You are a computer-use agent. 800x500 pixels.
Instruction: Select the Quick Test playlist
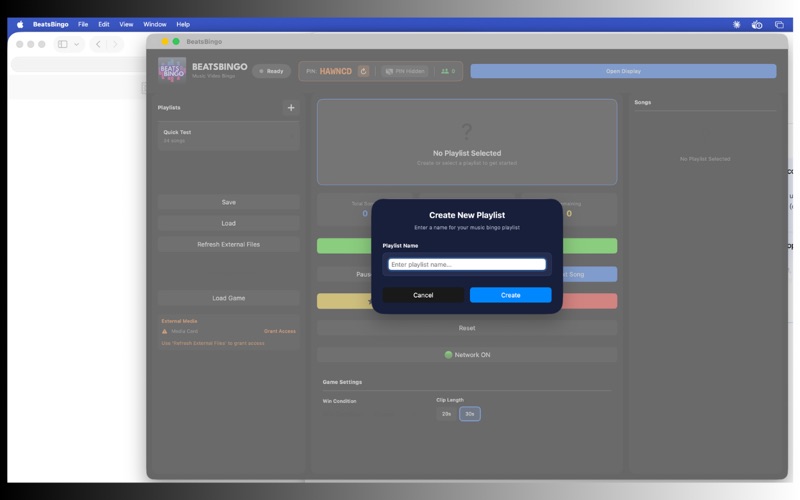point(229,136)
